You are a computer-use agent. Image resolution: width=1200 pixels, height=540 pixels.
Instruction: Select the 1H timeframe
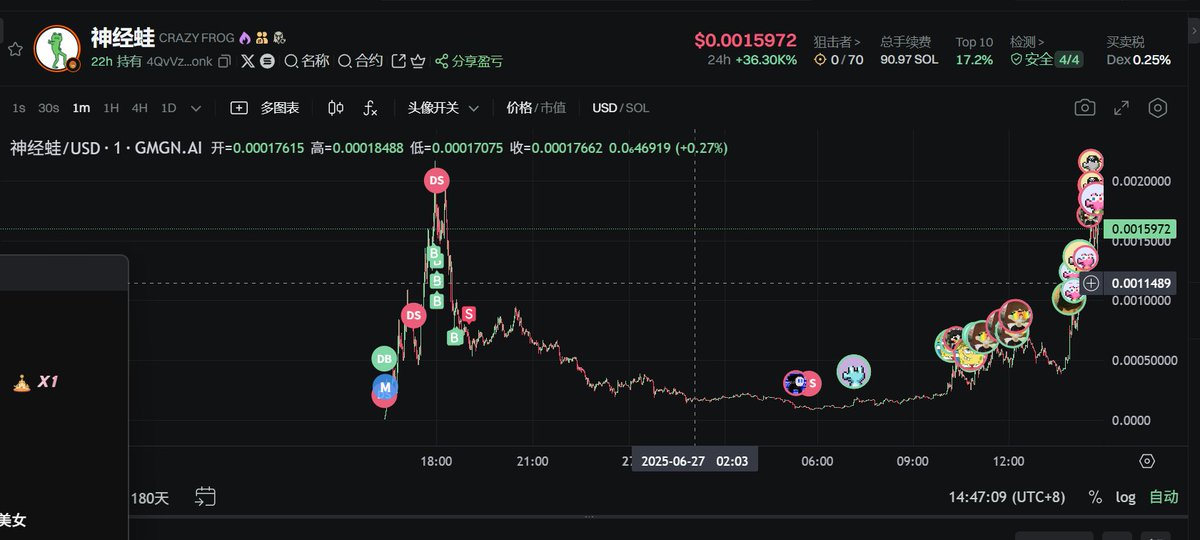point(111,108)
